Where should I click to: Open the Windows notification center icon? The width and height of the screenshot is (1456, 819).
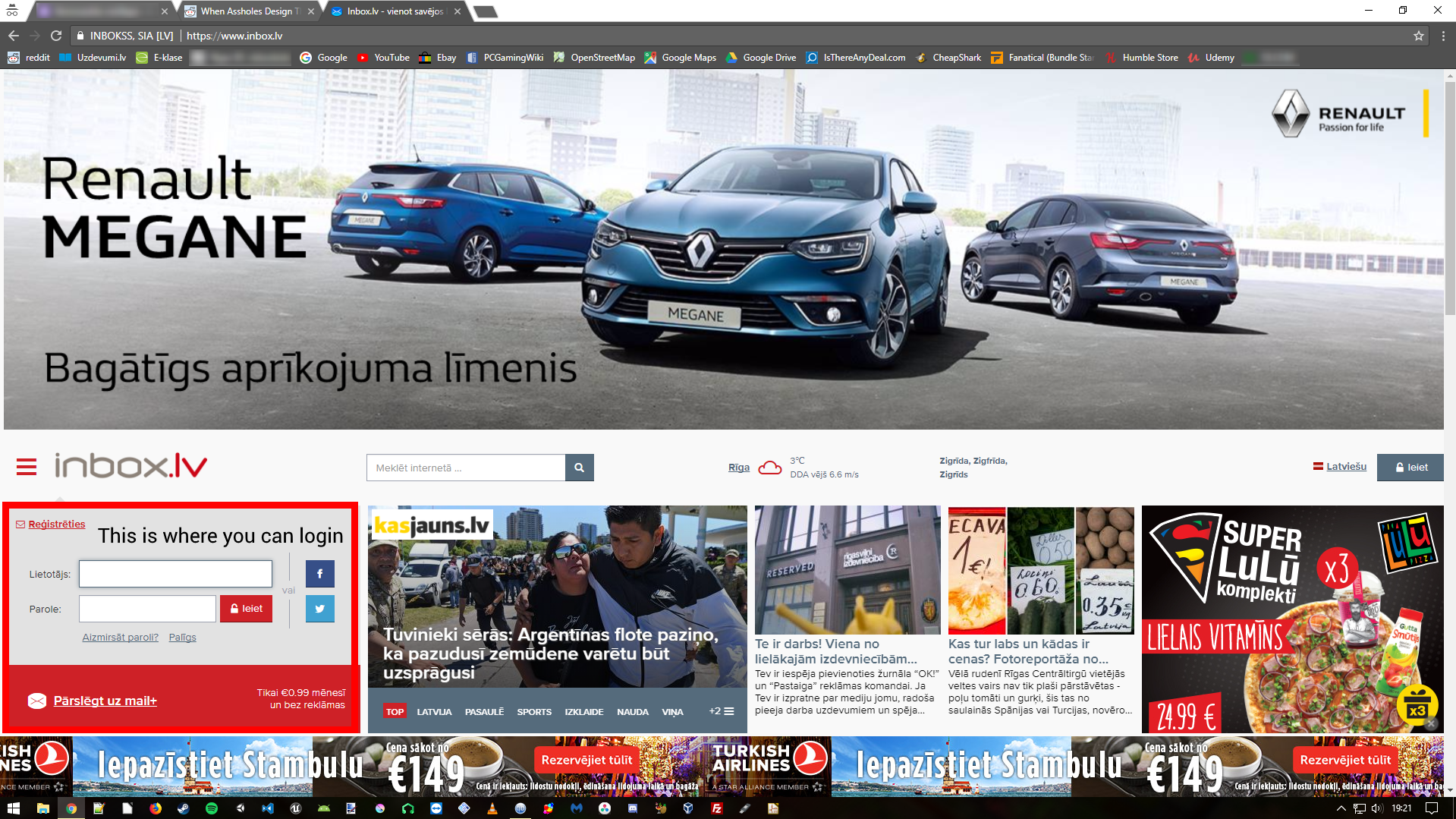coord(1432,808)
